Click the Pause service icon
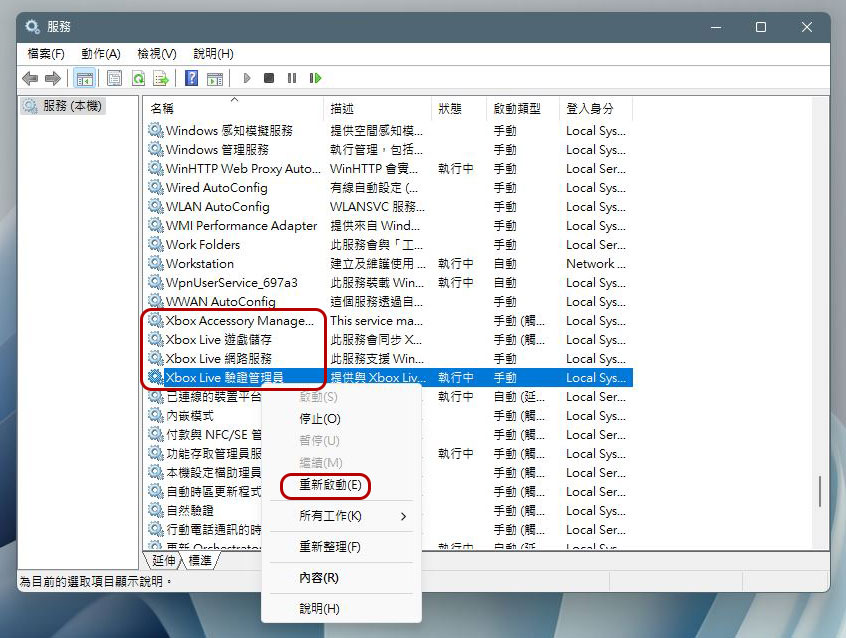The height and width of the screenshot is (638, 846). click(292, 78)
